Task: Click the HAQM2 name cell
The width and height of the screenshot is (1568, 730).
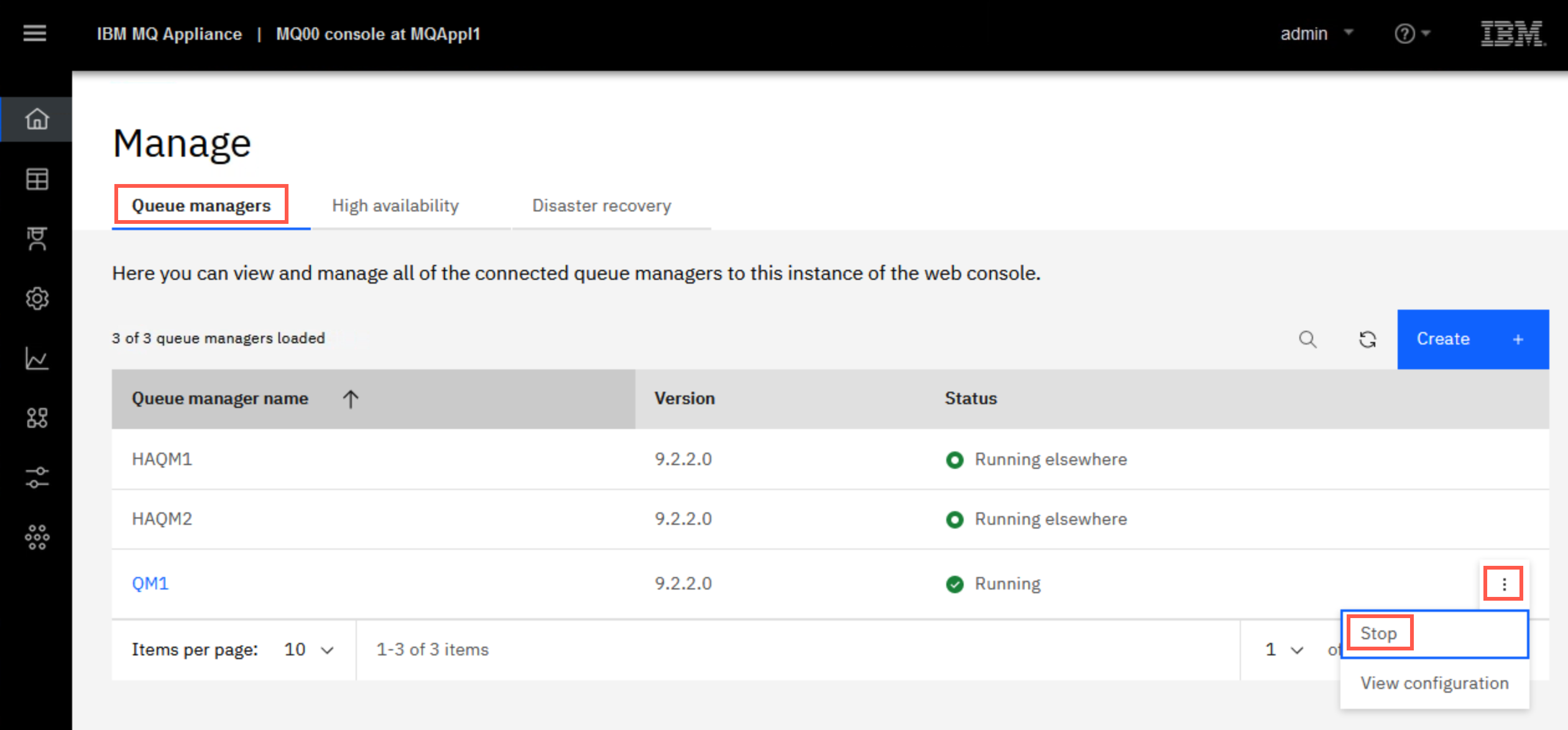Action: point(162,519)
